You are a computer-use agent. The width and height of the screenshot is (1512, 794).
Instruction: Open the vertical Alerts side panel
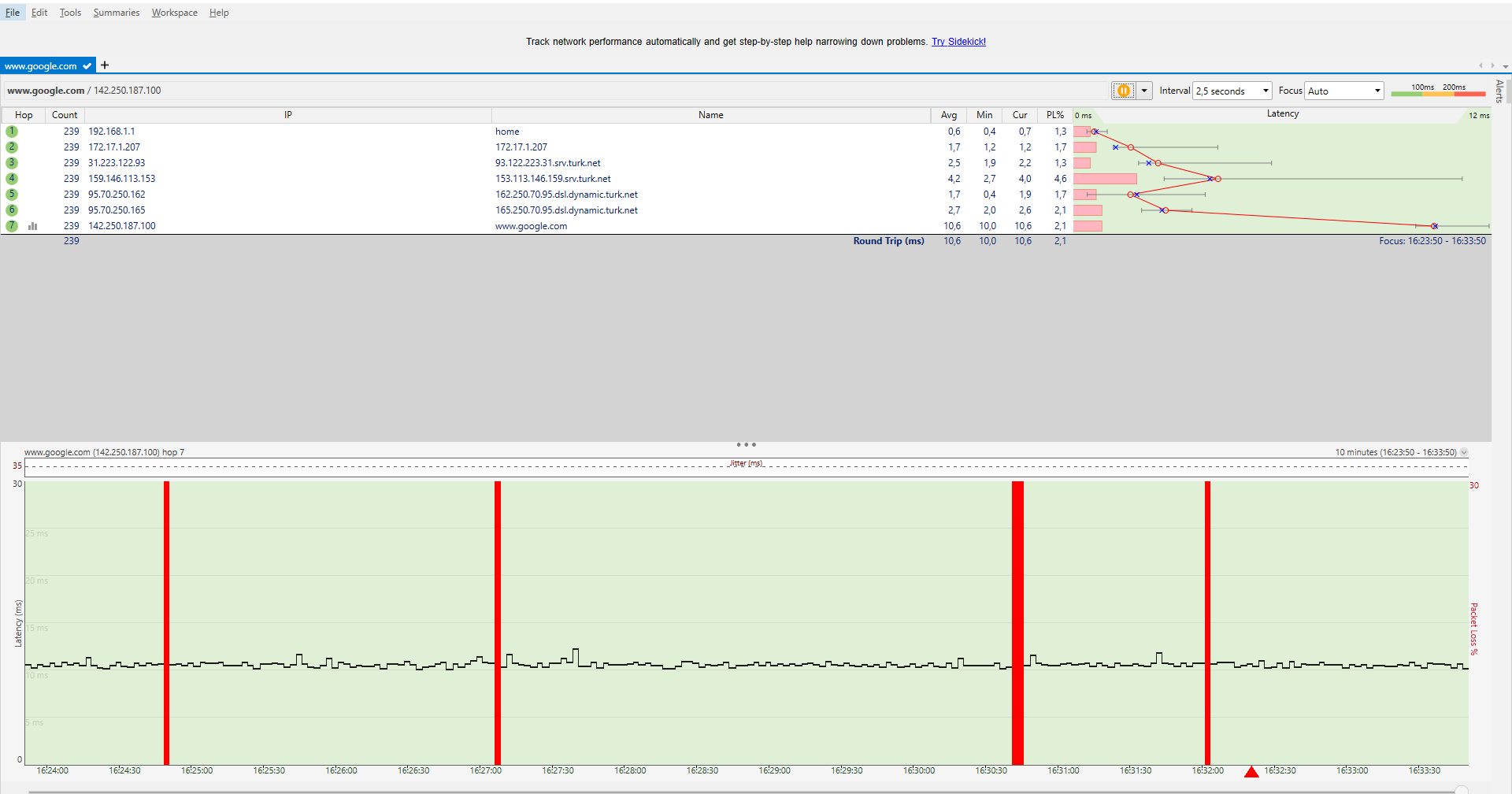point(1499,91)
